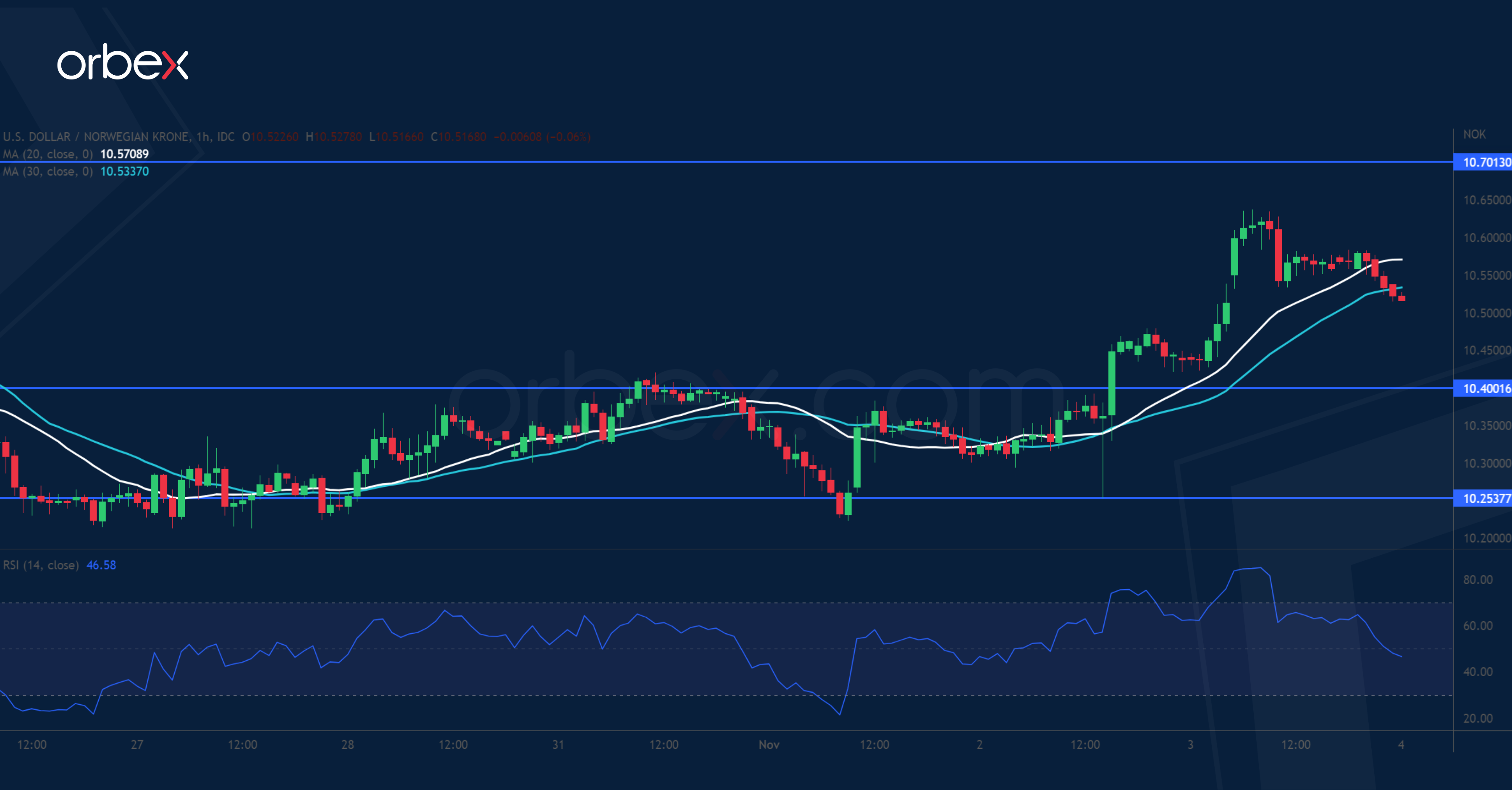Click the RSI value 46.58
The width and height of the screenshot is (1512, 790).
point(101,564)
